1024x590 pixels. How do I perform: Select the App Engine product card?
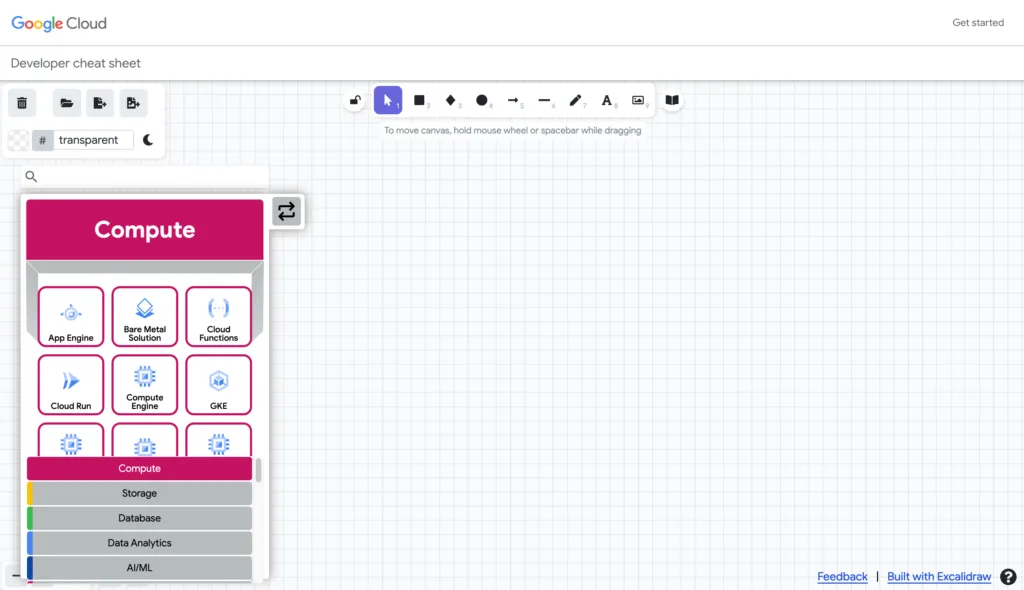pos(71,317)
